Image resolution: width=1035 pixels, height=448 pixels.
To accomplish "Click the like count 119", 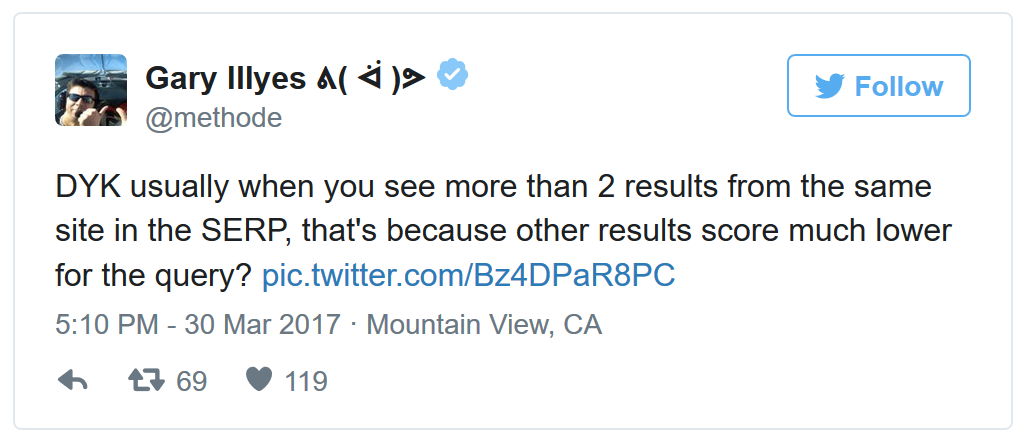I will coord(304,382).
